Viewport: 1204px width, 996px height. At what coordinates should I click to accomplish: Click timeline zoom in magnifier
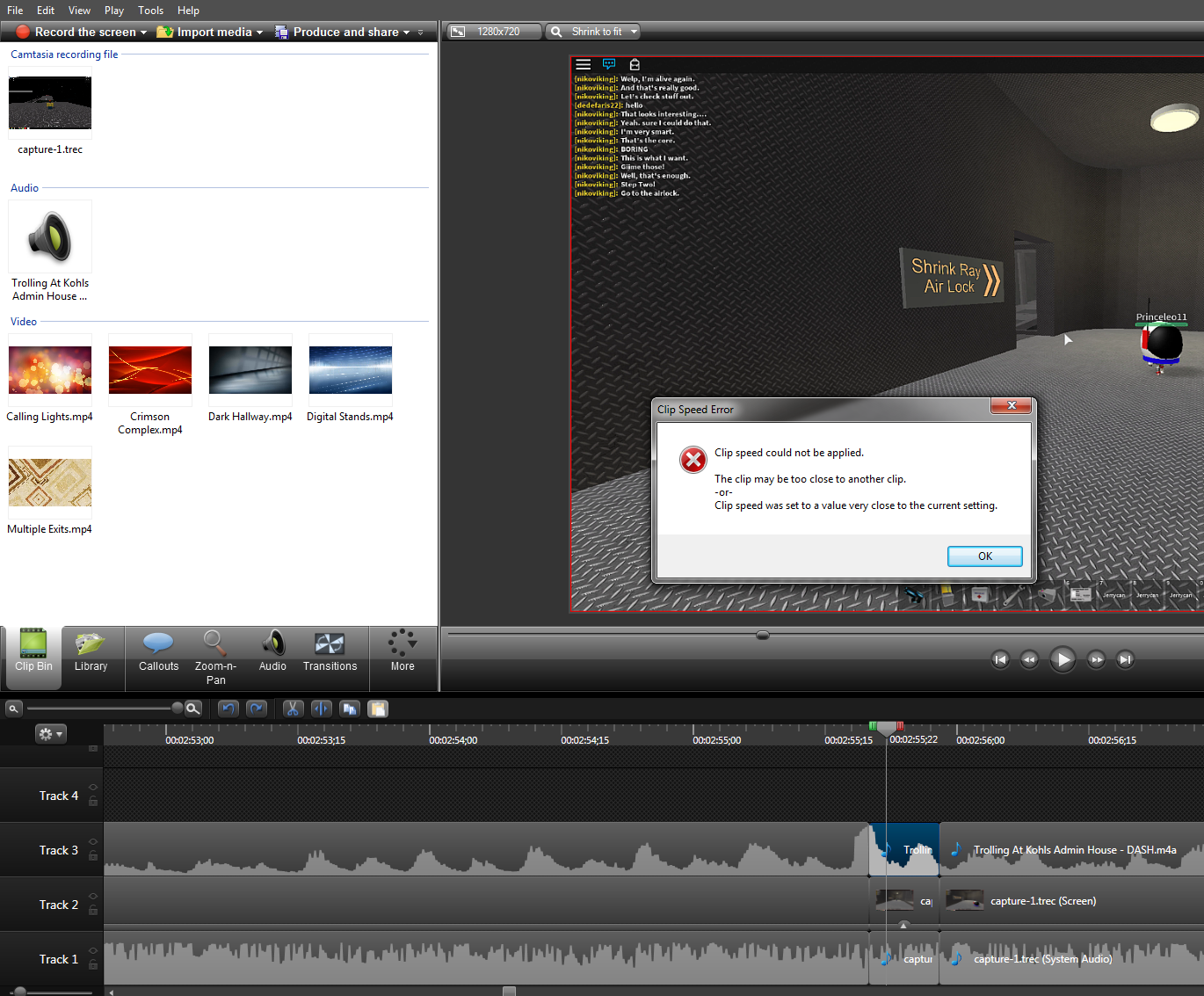point(193,709)
